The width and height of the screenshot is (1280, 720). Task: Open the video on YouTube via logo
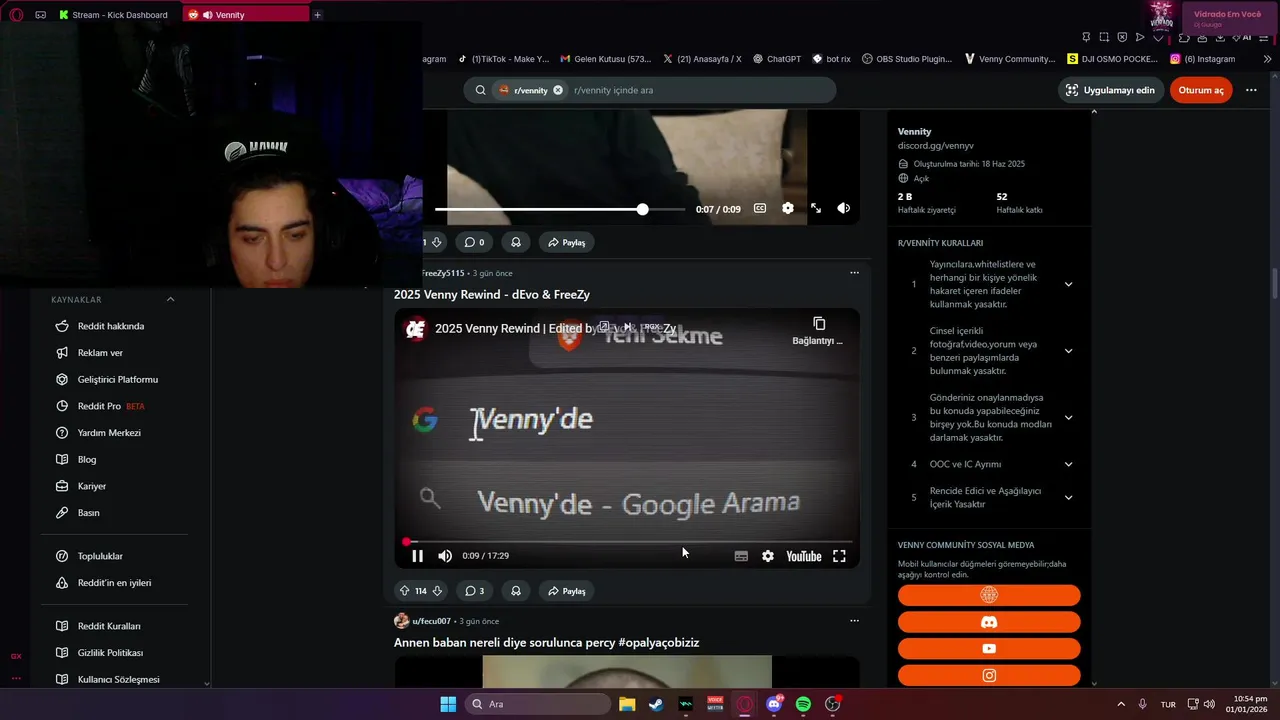point(803,556)
